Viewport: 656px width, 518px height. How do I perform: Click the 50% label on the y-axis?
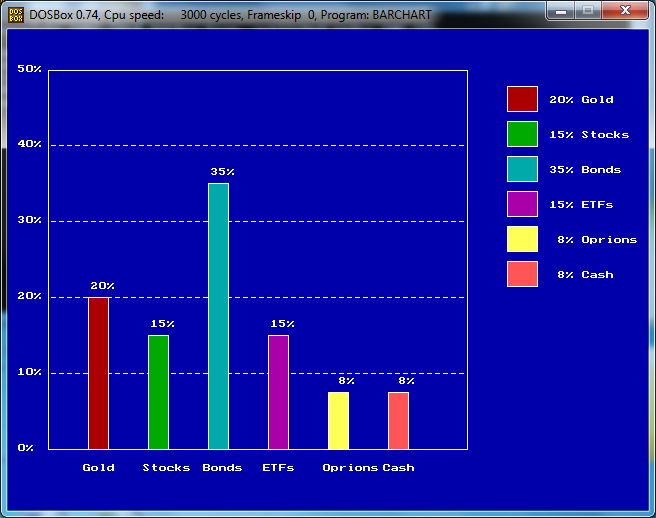click(x=30, y=69)
